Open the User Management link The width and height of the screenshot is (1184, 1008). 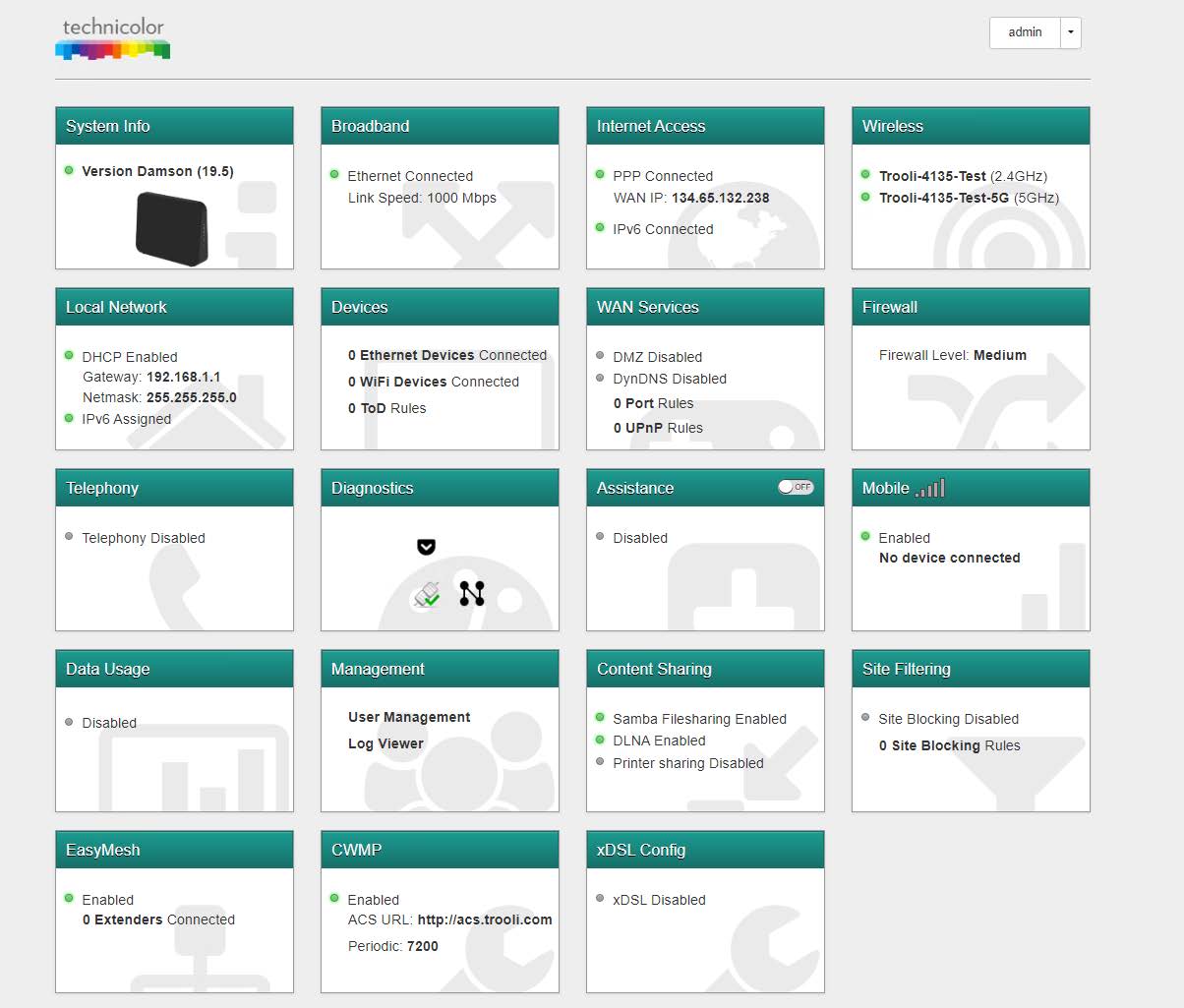click(x=409, y=717)
